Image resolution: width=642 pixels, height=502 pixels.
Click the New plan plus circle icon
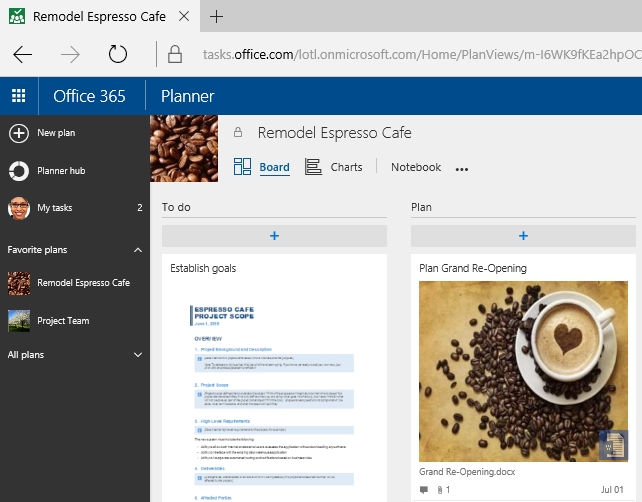(x=19, y=133)
